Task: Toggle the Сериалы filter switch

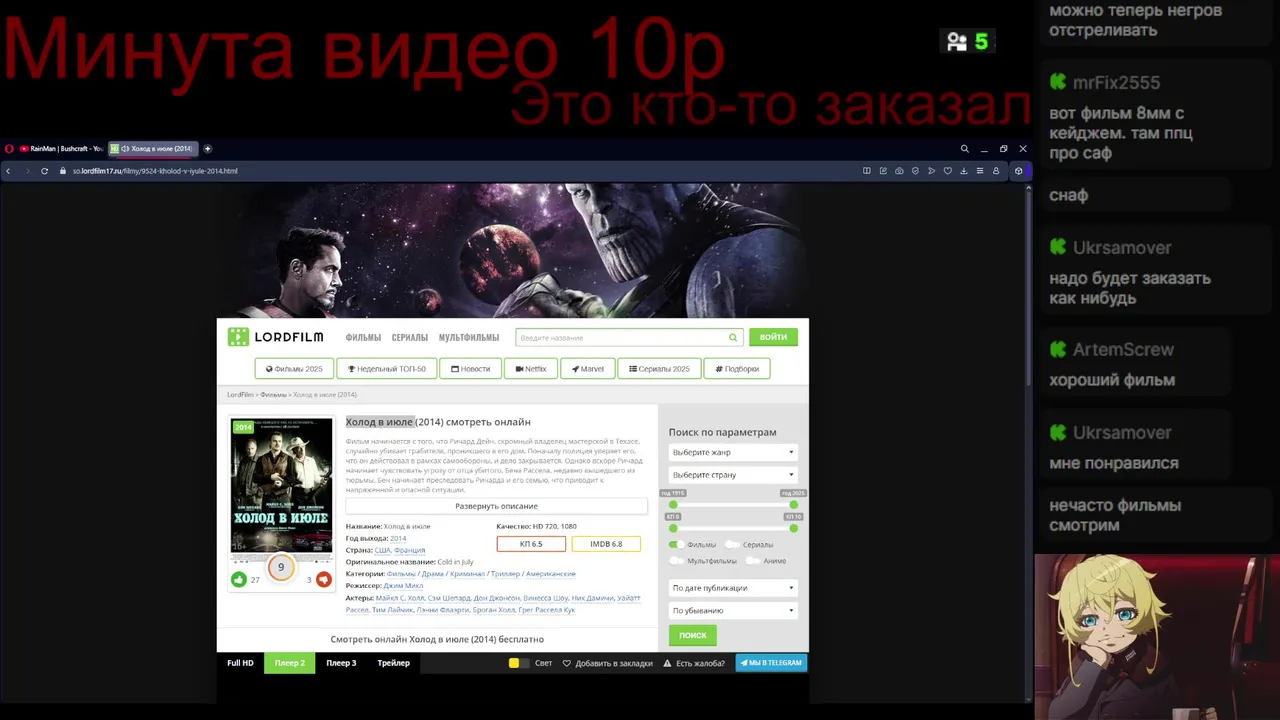Action: pyautogui.click(x=733, y=545)
